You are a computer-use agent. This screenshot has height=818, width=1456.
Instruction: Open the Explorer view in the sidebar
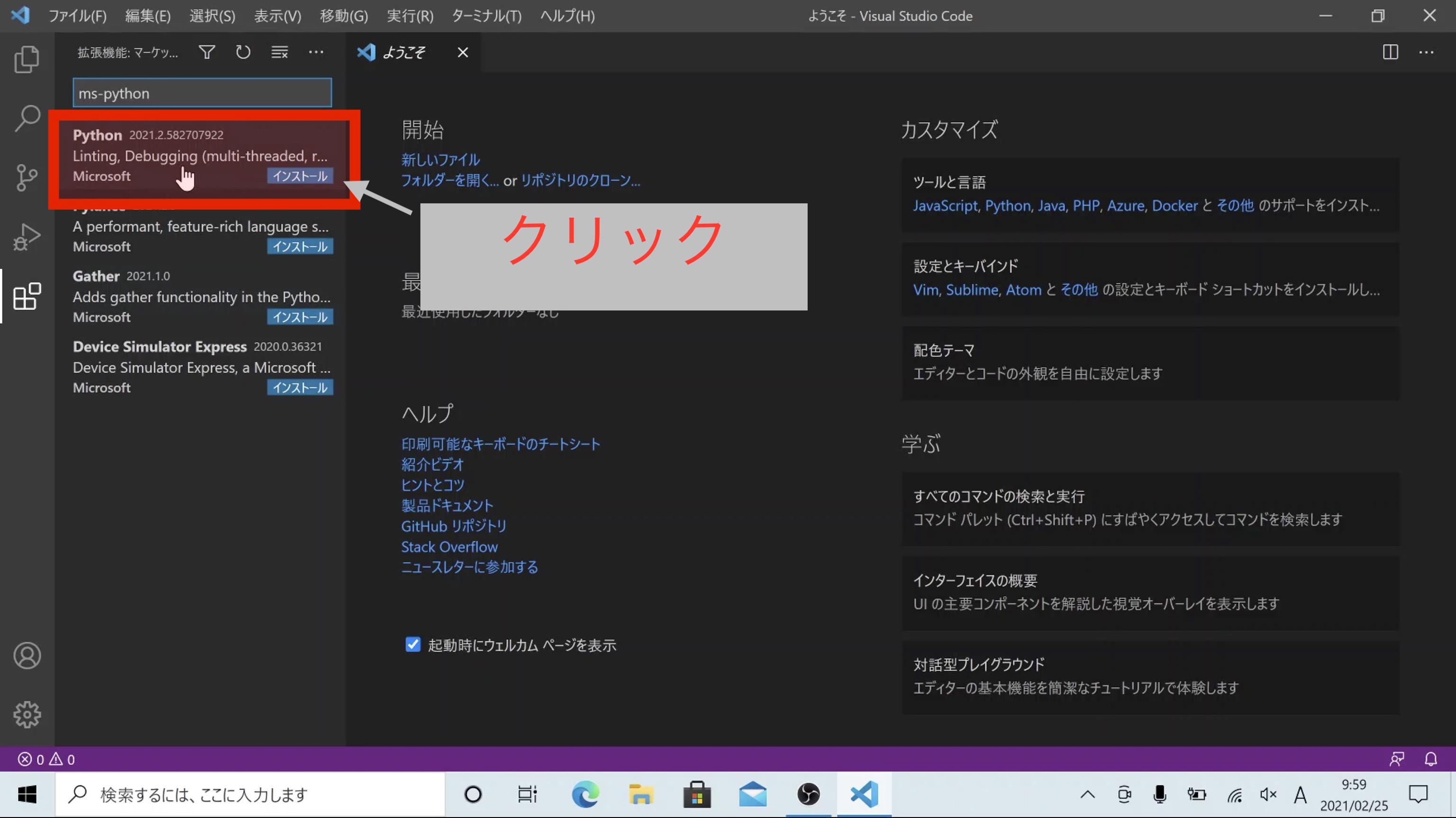coord(27,59)
